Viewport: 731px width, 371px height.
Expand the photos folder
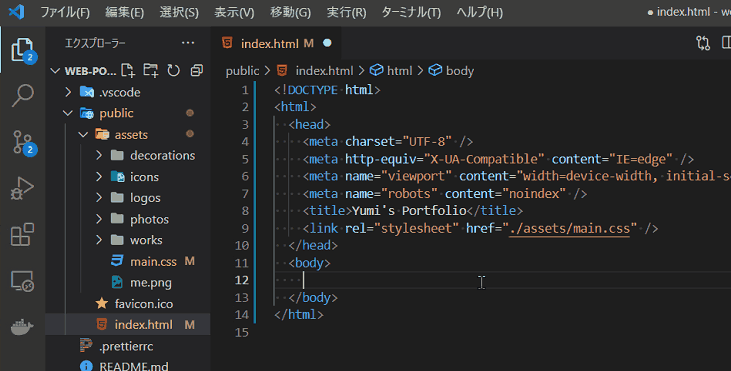99,219
